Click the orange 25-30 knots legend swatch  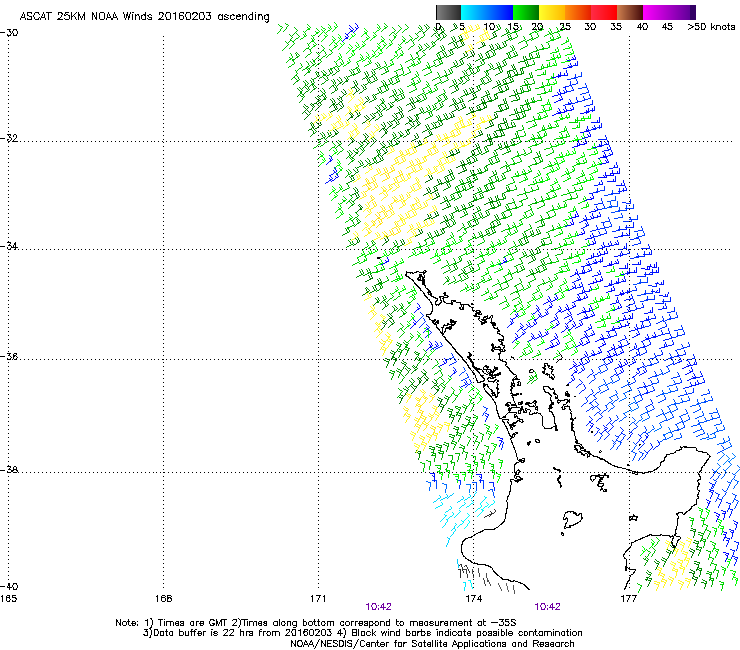coord(578,12)
